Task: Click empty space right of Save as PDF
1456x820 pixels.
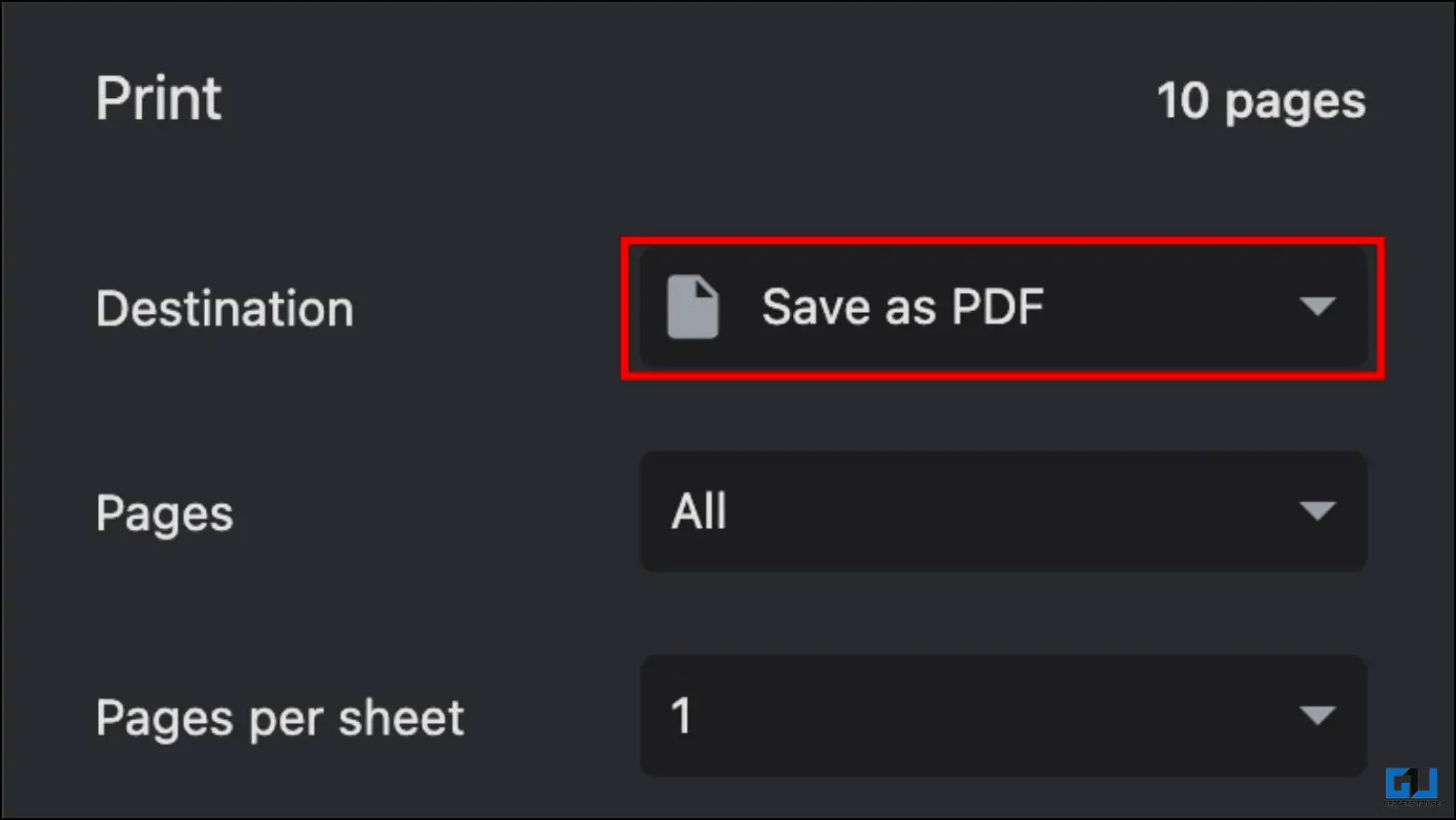Action: pyautogui.click(x=1170, y=307)
